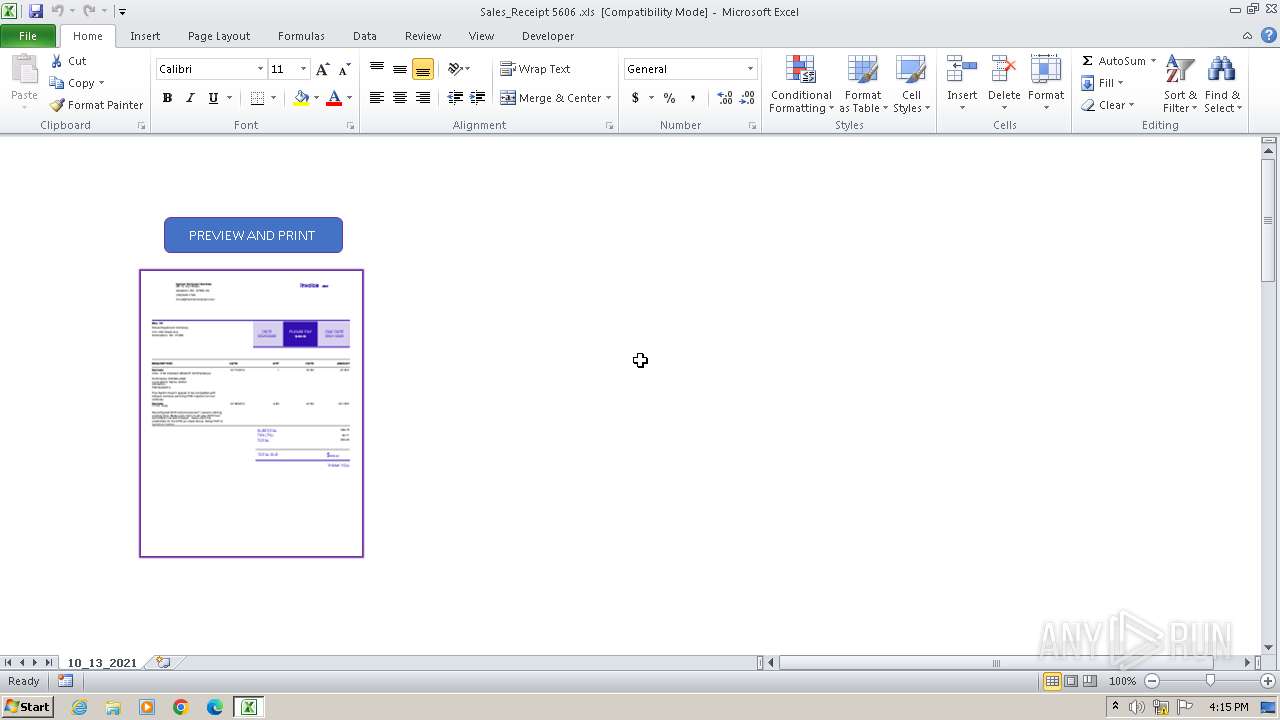This screenshot has height=720, width=1280.
Task: Click Increase Decimal icon
Action: coord(725,98)
